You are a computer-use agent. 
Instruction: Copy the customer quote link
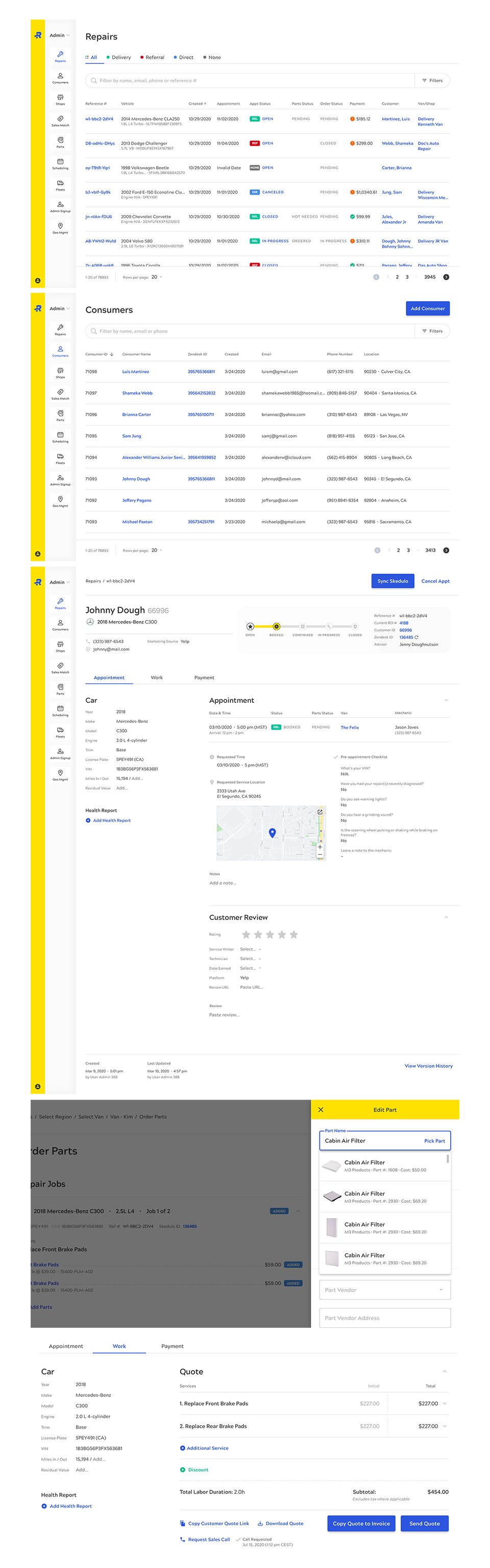(x=214, y=1524)
